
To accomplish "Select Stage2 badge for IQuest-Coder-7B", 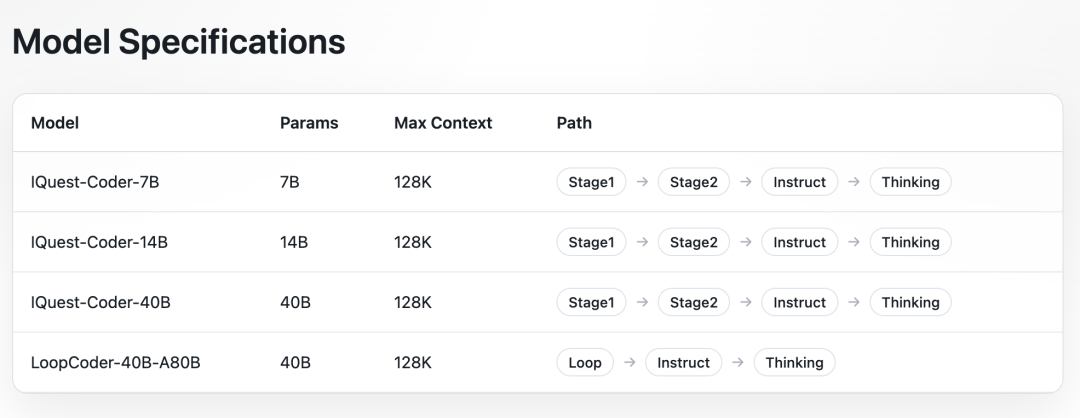I will 693,182.
